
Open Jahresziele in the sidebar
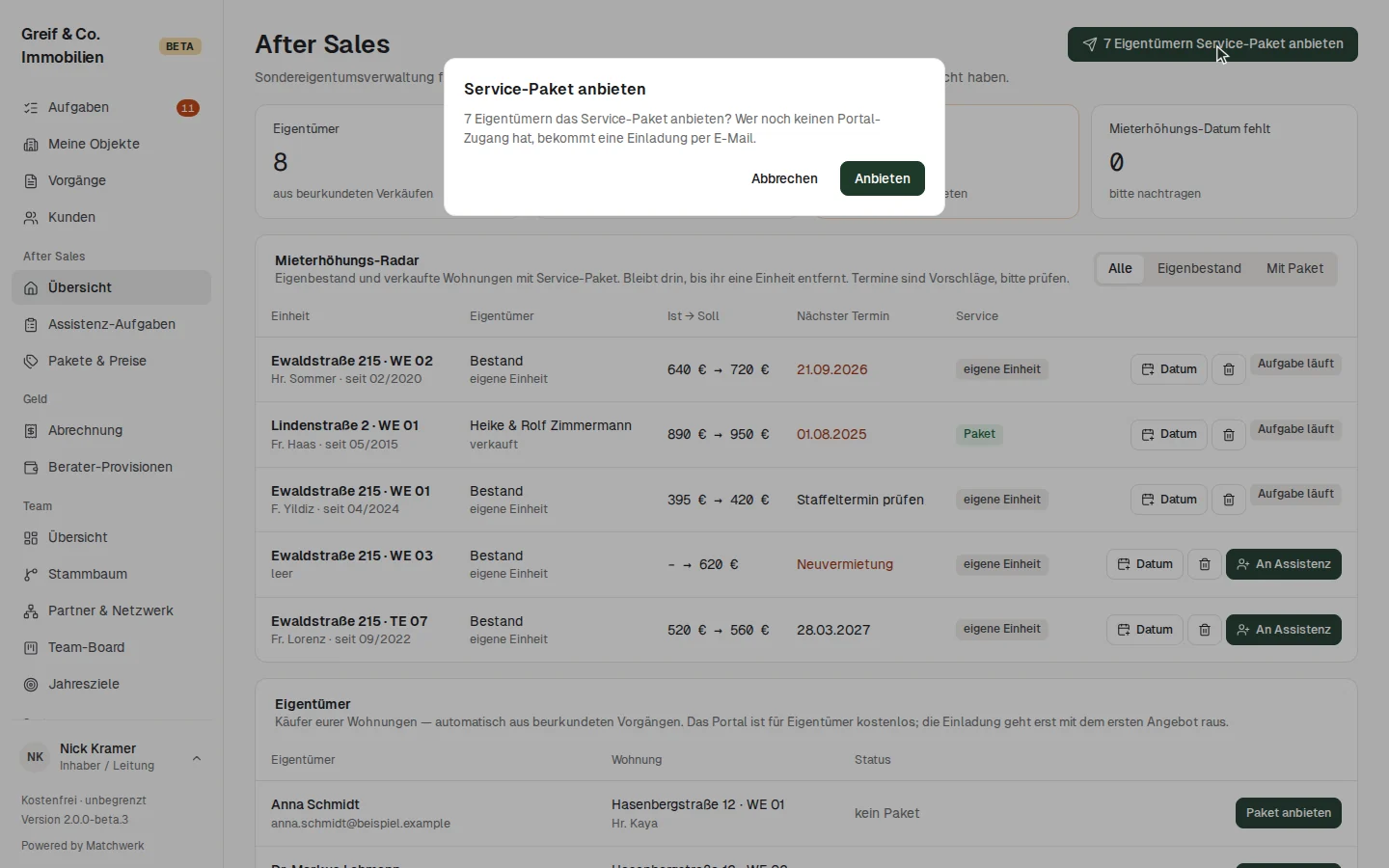pyautogui.click(x=111, y=685)
